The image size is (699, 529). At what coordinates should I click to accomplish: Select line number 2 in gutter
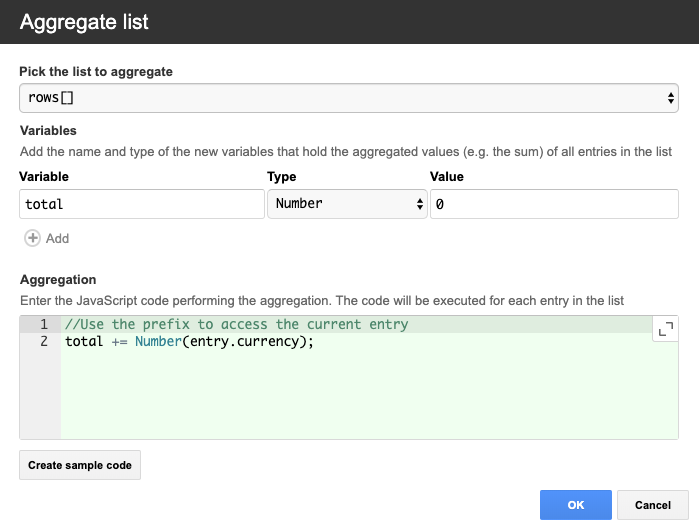coord(44,341)
